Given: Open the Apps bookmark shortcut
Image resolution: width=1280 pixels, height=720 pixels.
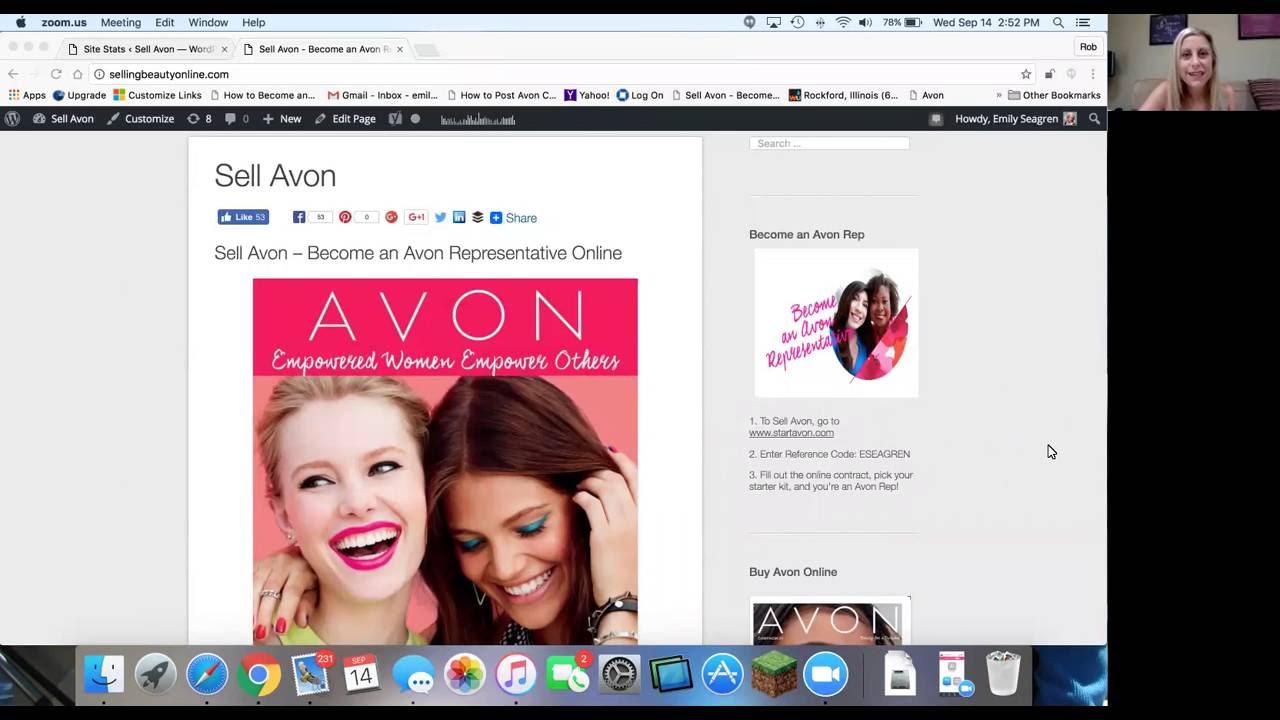Looking at the screenshot, I should tap(27, 95).
